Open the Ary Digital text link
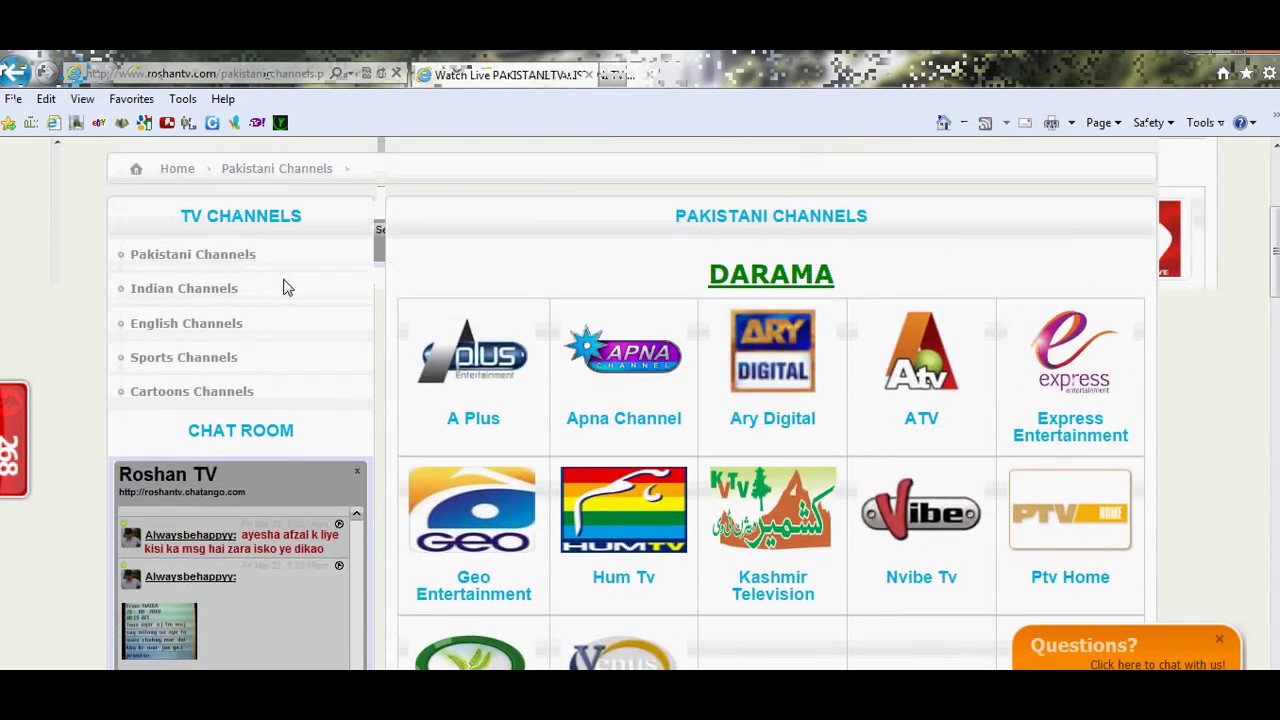The image size is (1280, 720). point(772,418)
